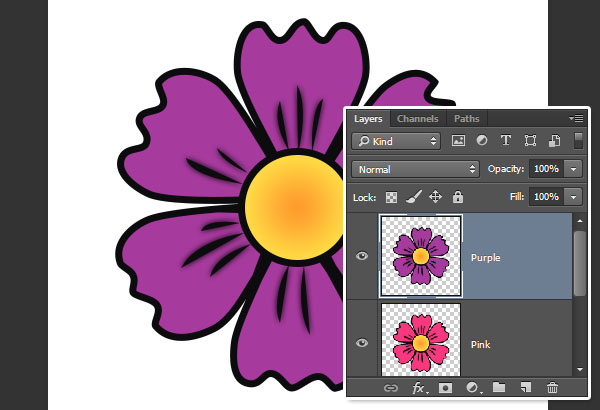600x410 pixels.
Task: Delete layer trash icon
Action: 552,388
